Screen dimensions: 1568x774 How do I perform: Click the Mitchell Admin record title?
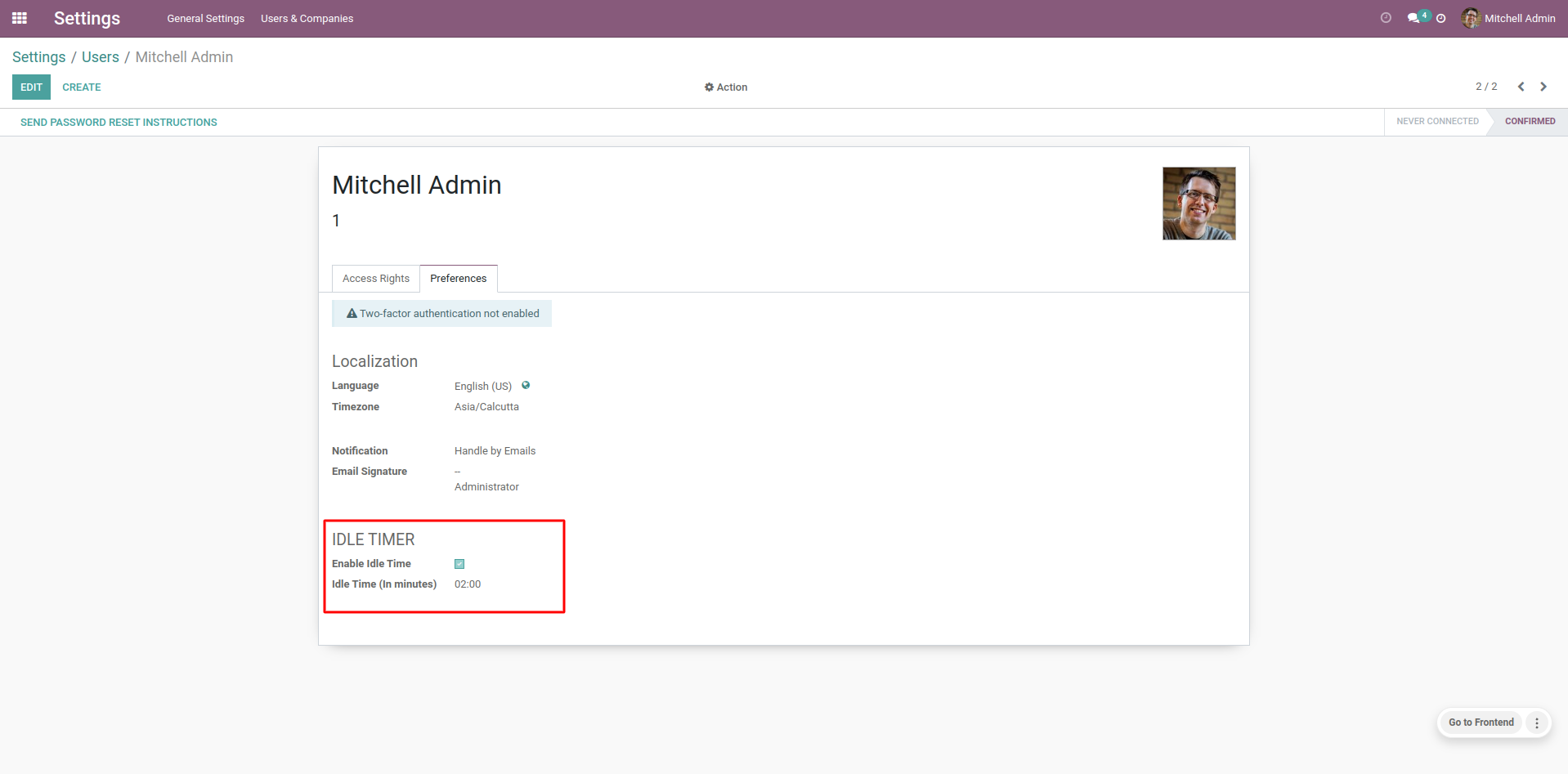417,186
